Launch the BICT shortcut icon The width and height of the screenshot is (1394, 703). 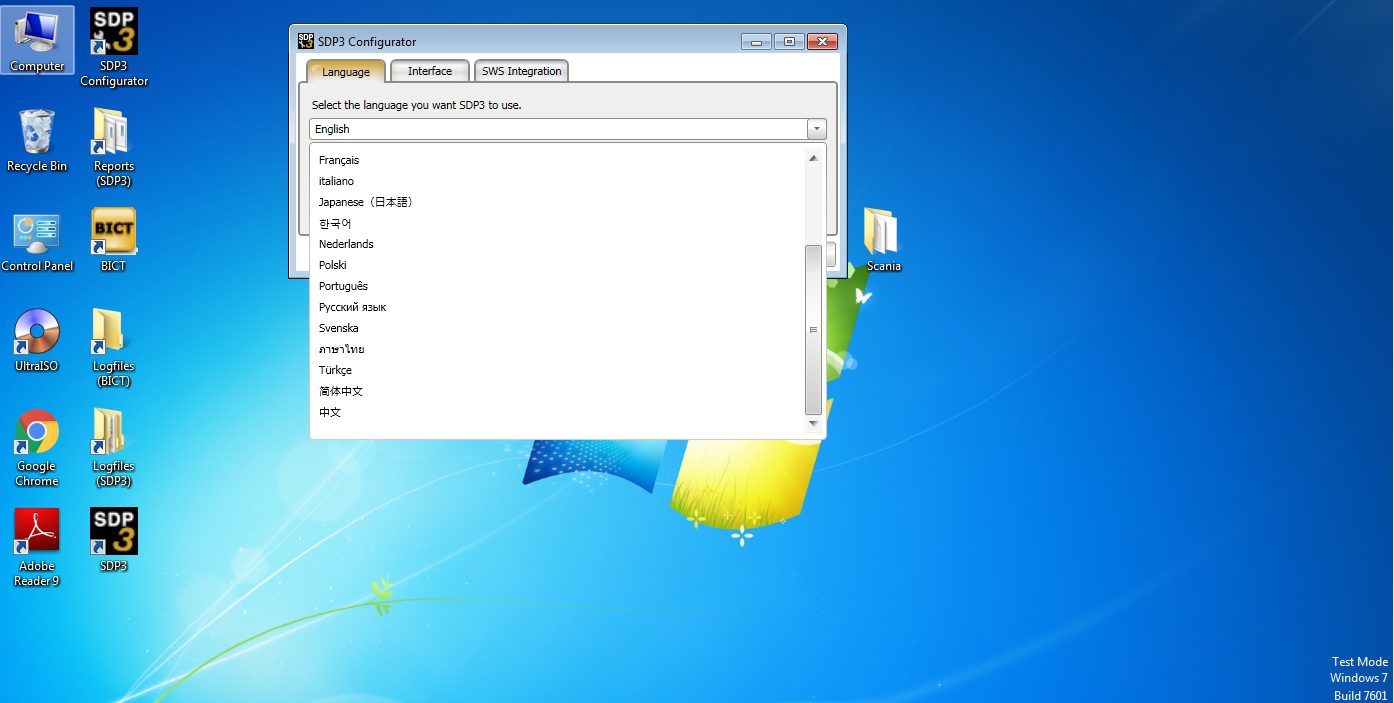[114, 240]
